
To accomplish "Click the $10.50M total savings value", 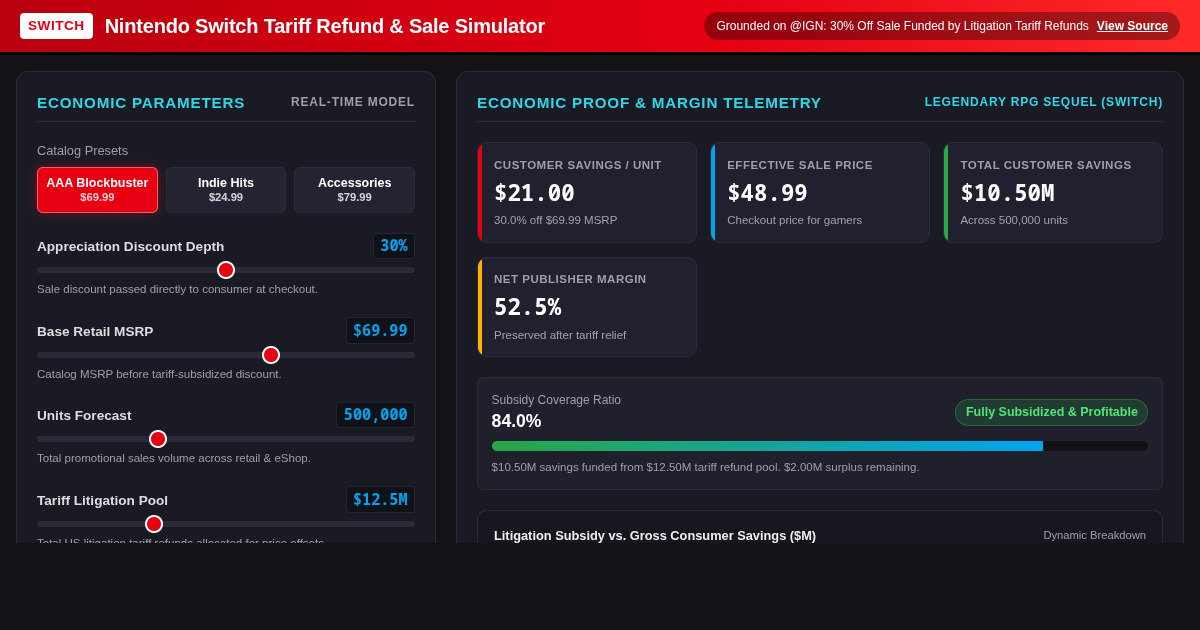I will 1007,193.
